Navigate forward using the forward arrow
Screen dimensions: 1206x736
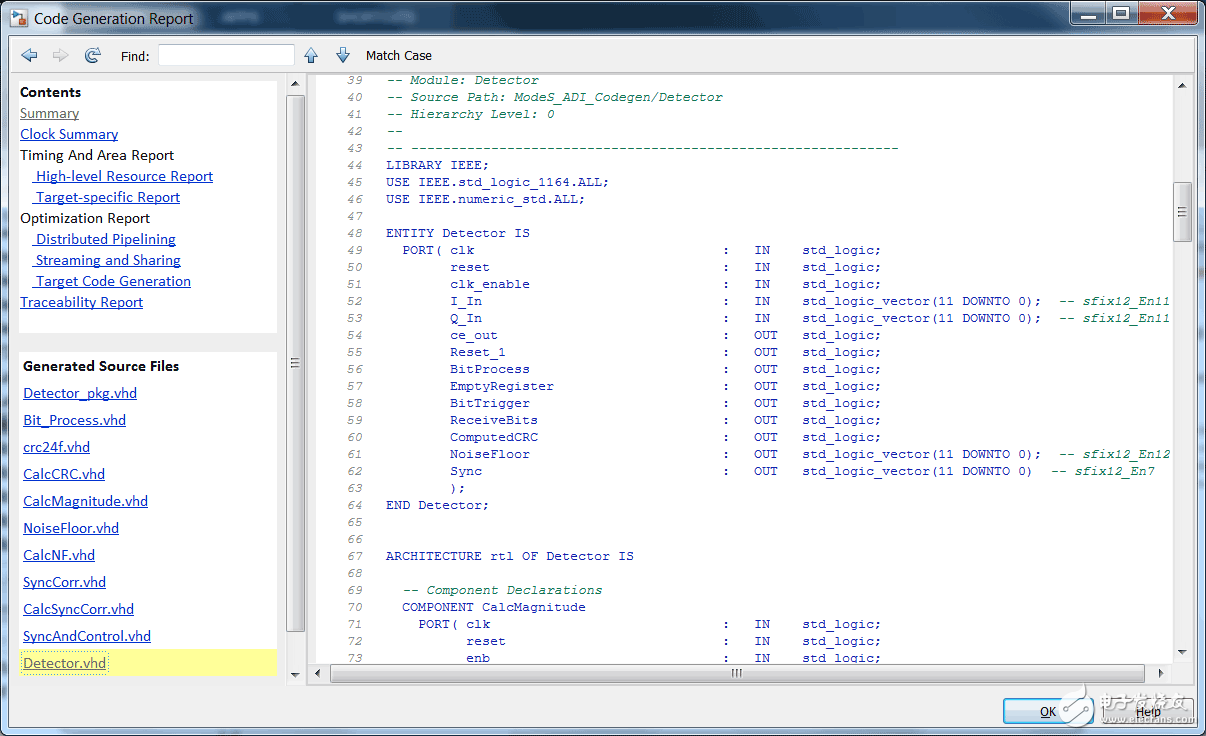click(60, 55)
